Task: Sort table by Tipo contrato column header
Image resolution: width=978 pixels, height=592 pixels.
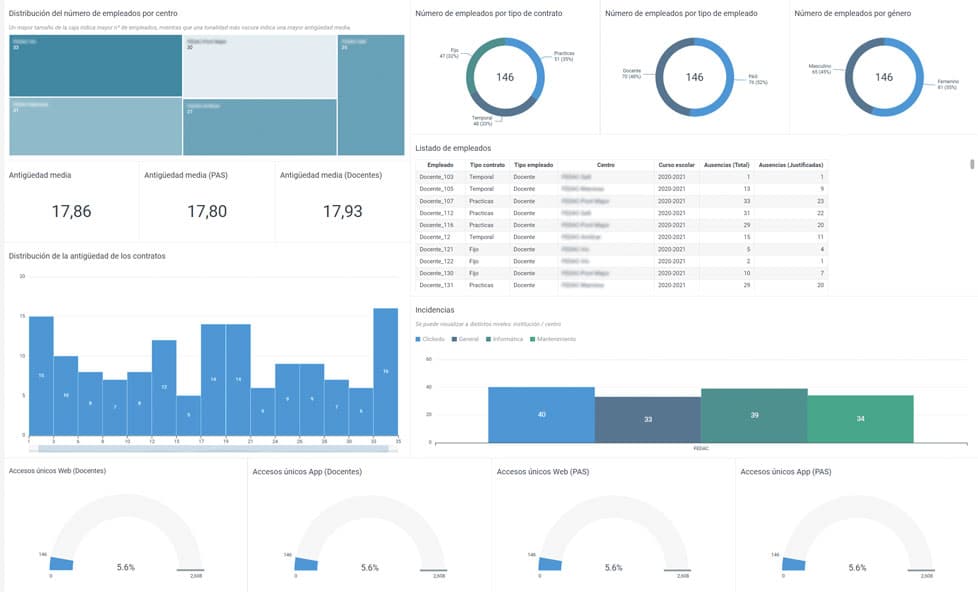Action: pos(487,165)
